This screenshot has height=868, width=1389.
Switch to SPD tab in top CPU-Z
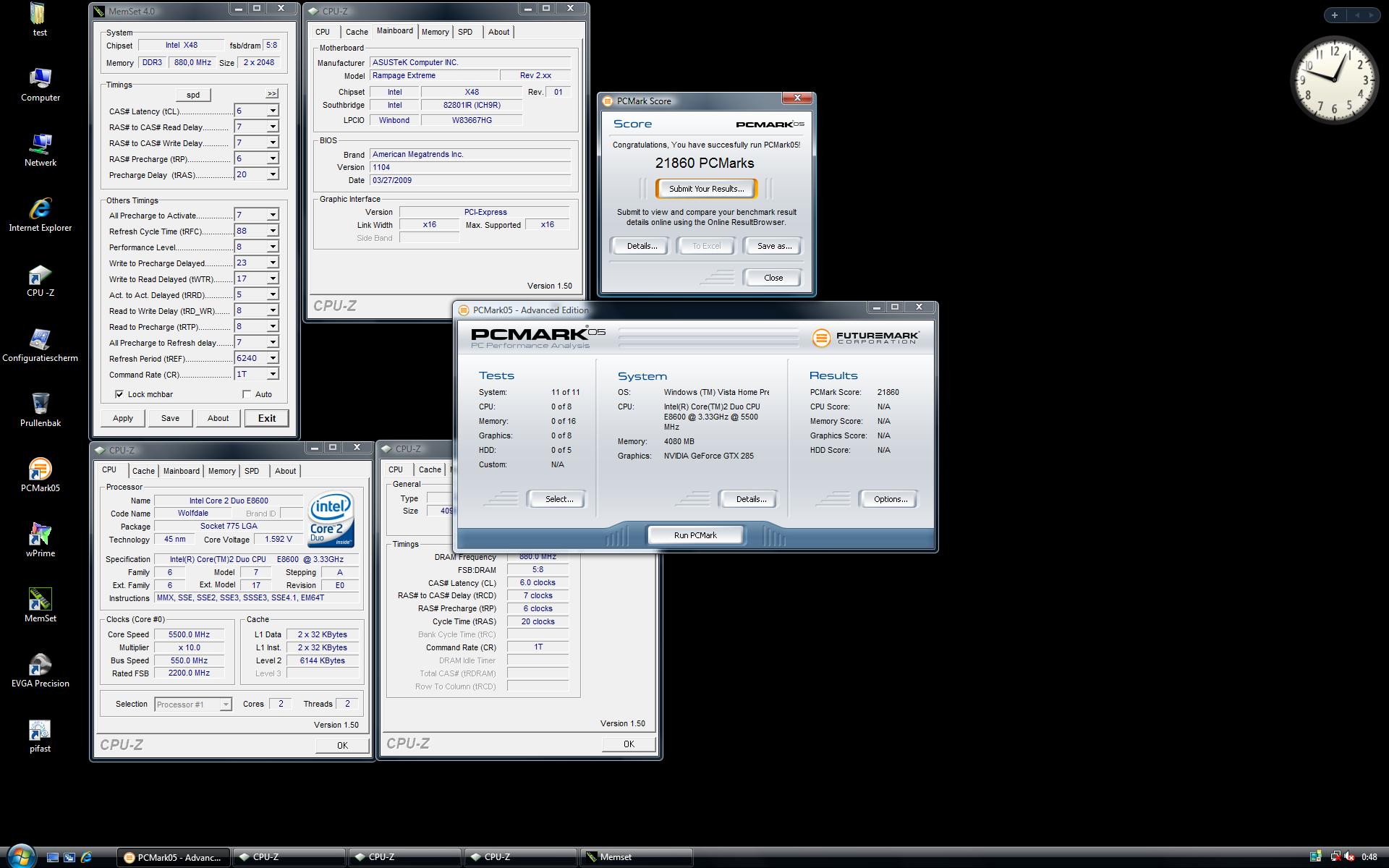[x=465, y=32]
